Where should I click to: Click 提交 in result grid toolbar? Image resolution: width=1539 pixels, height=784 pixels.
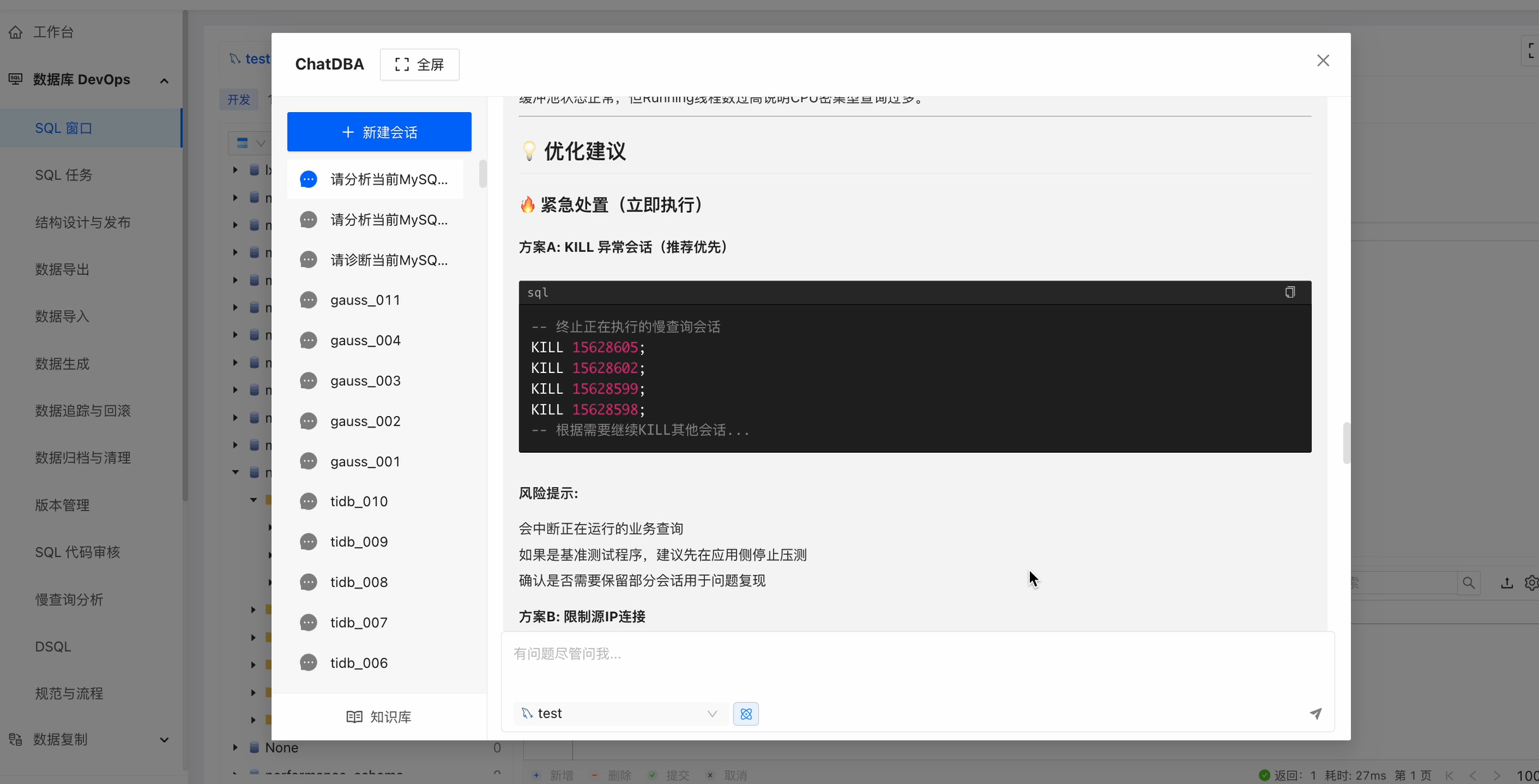669,775
